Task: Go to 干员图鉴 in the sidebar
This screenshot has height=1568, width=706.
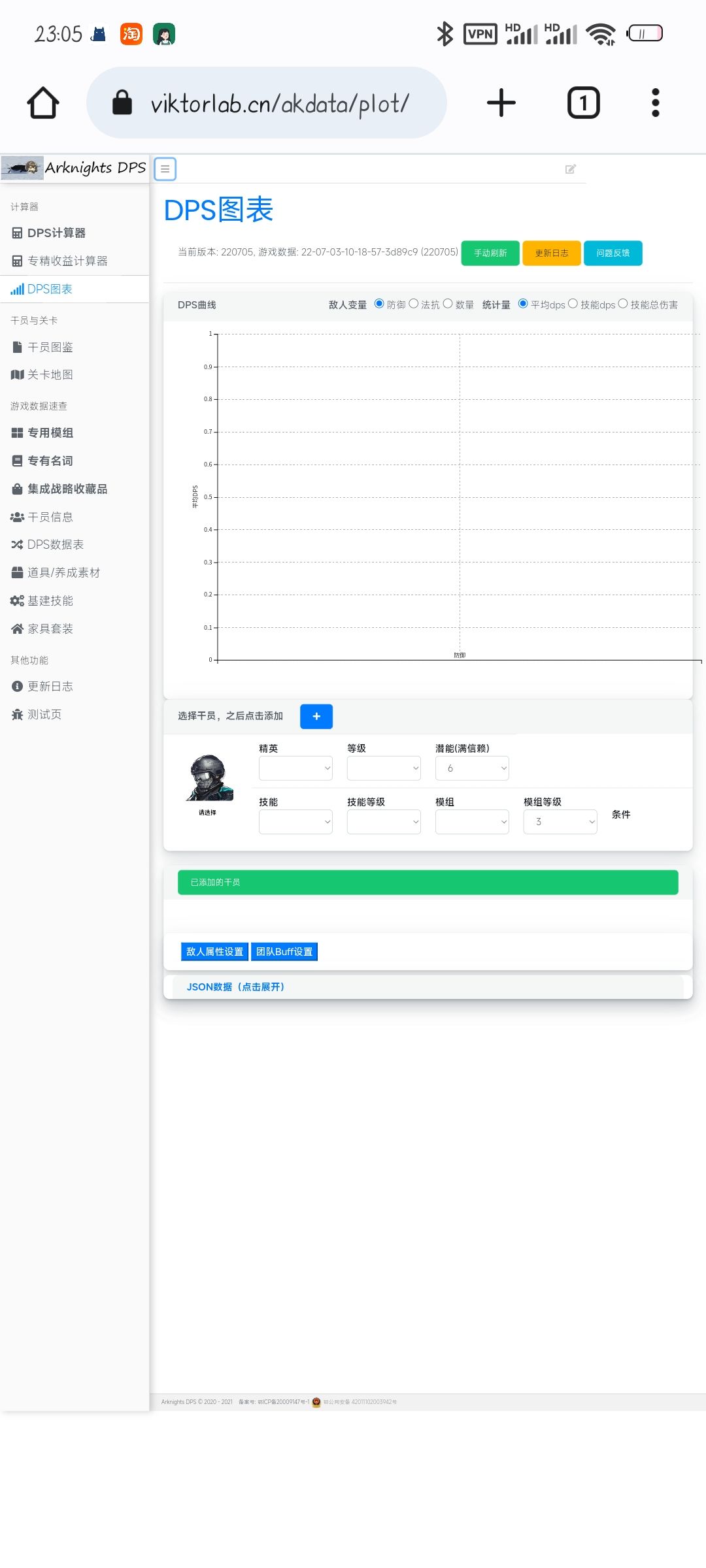Action: point(75,347)
